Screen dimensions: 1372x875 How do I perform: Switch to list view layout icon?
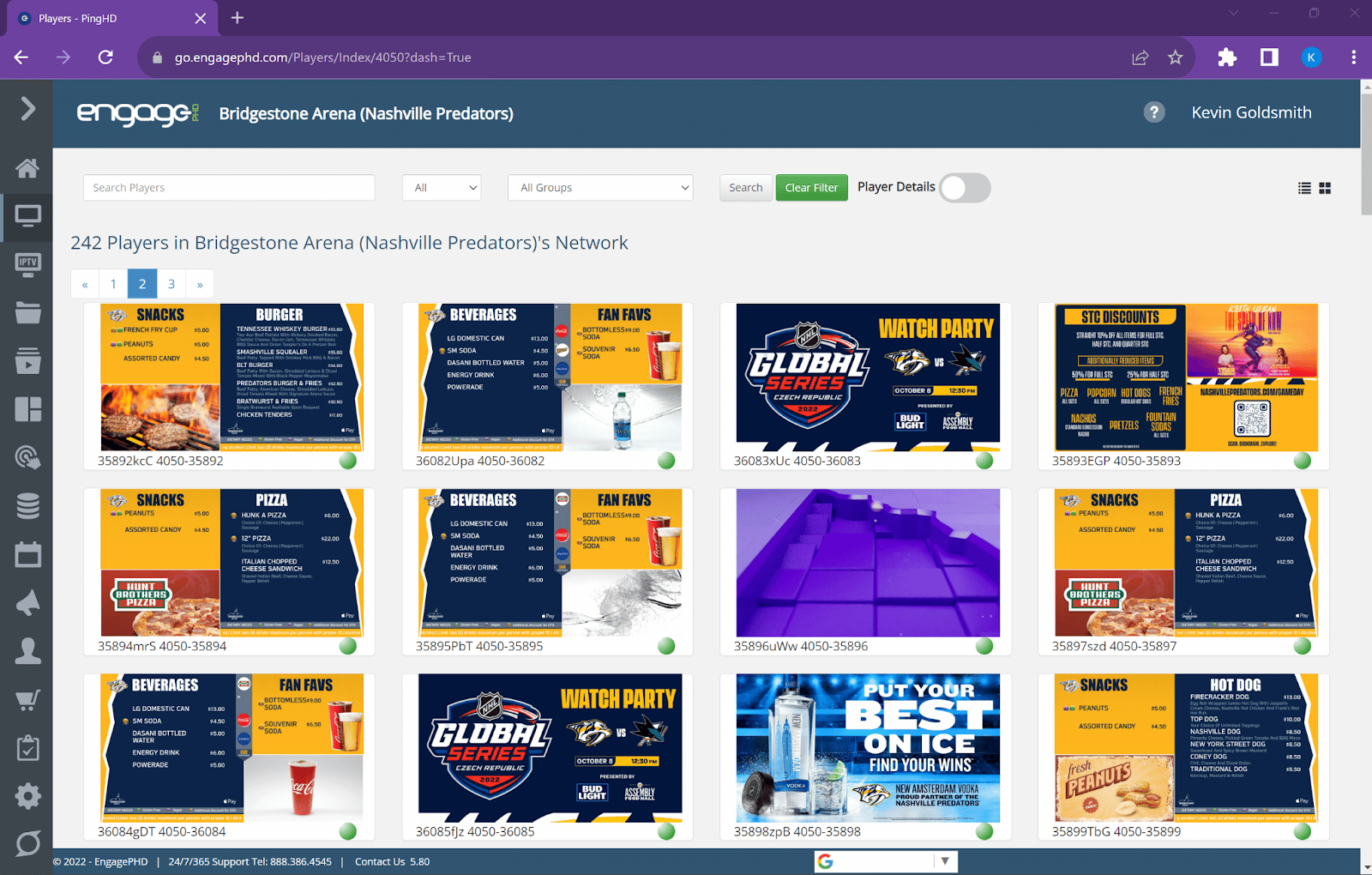[1304, 188]
